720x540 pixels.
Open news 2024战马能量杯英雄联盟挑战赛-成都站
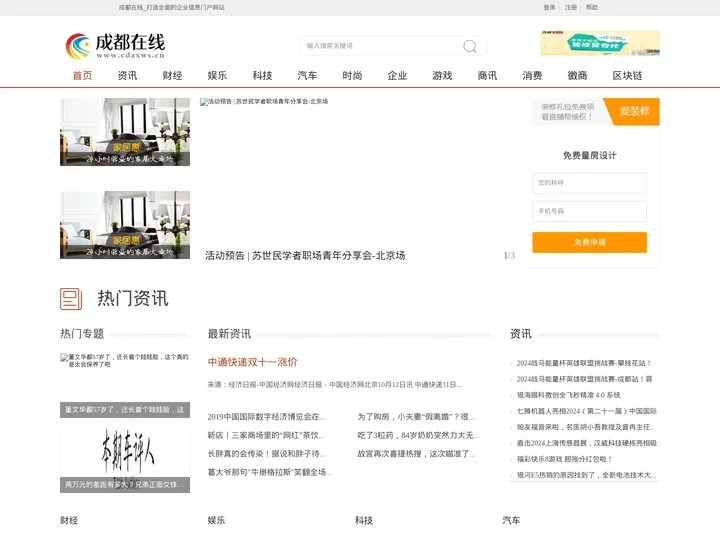[585, 379]
